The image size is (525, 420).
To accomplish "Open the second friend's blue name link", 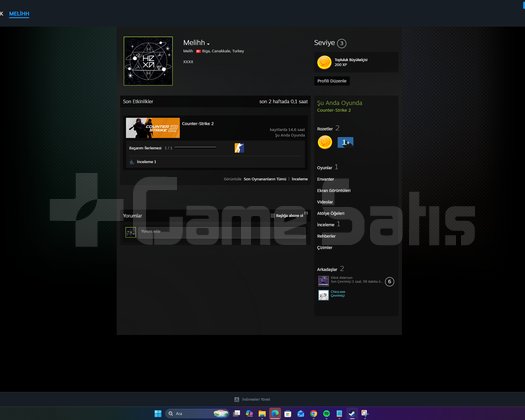I will tap(338, 292).
